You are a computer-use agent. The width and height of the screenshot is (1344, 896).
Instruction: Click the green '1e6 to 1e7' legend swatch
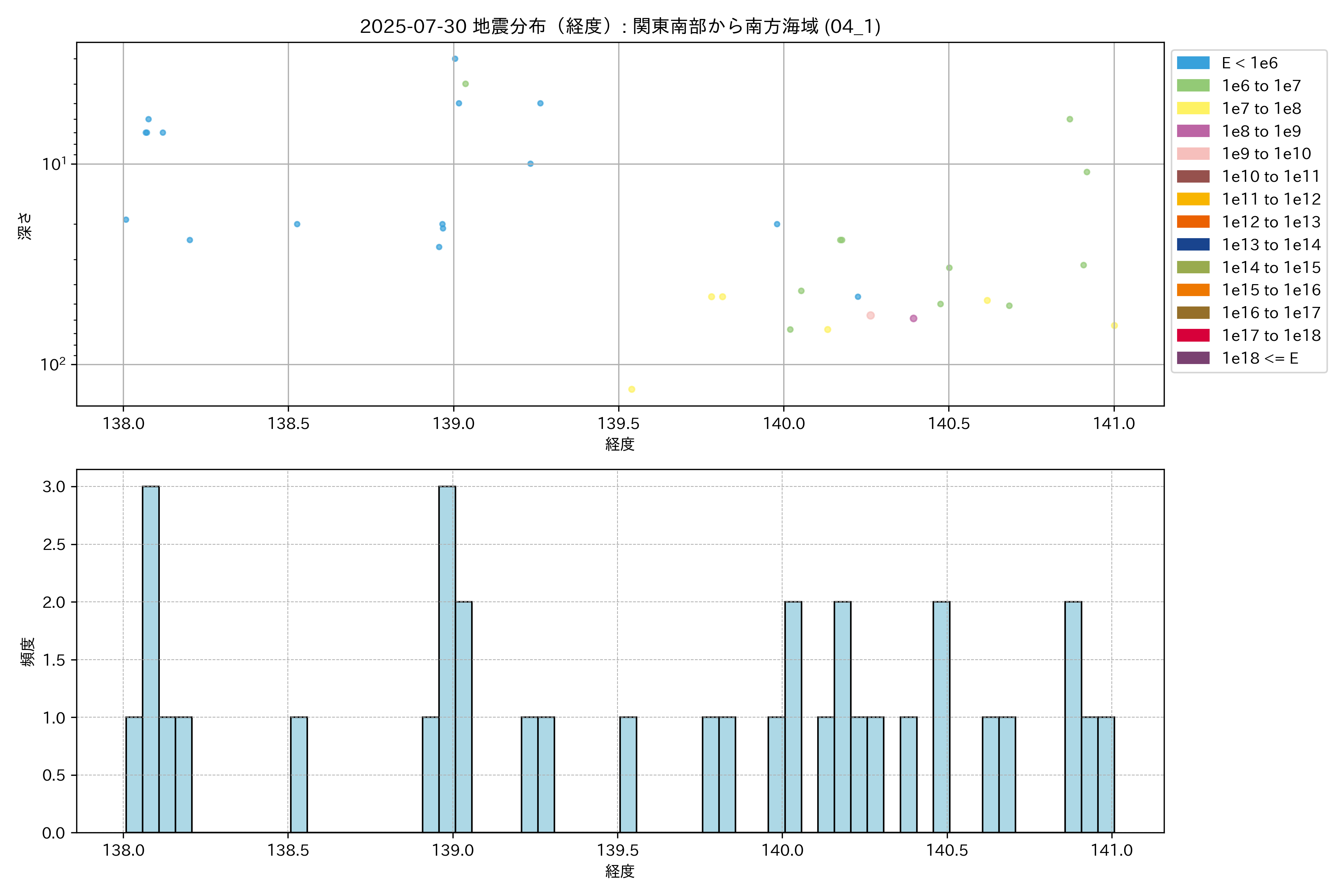[1192, 86]
